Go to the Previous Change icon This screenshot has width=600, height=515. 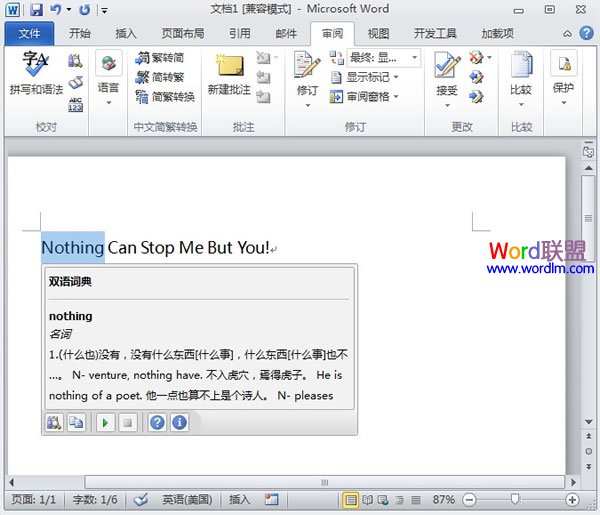coord(476,77)
